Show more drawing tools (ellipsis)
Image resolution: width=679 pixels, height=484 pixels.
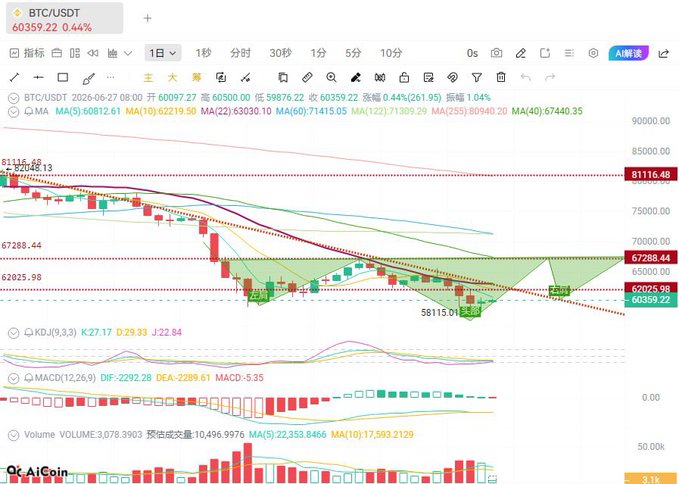pos(111,77)
